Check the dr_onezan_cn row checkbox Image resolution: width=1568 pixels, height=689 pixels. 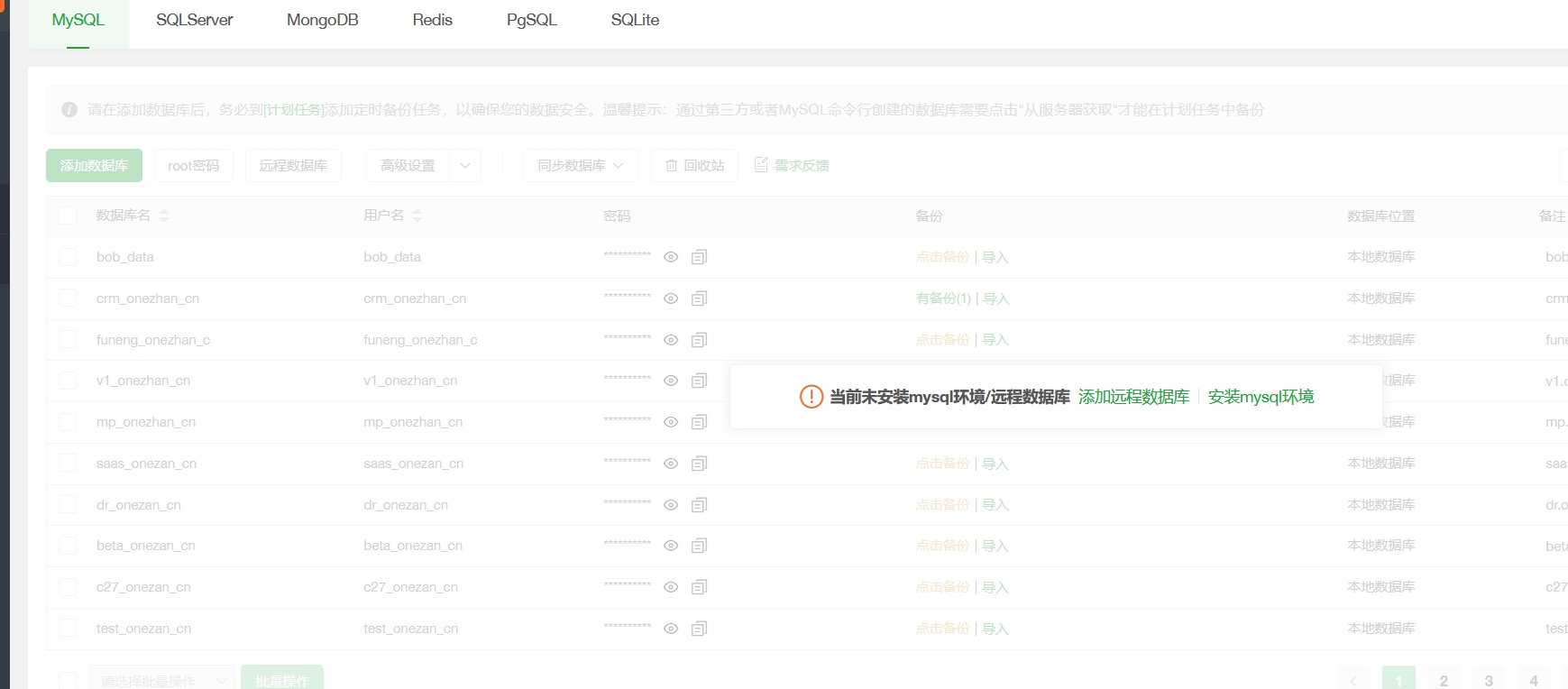pos(68,505)
